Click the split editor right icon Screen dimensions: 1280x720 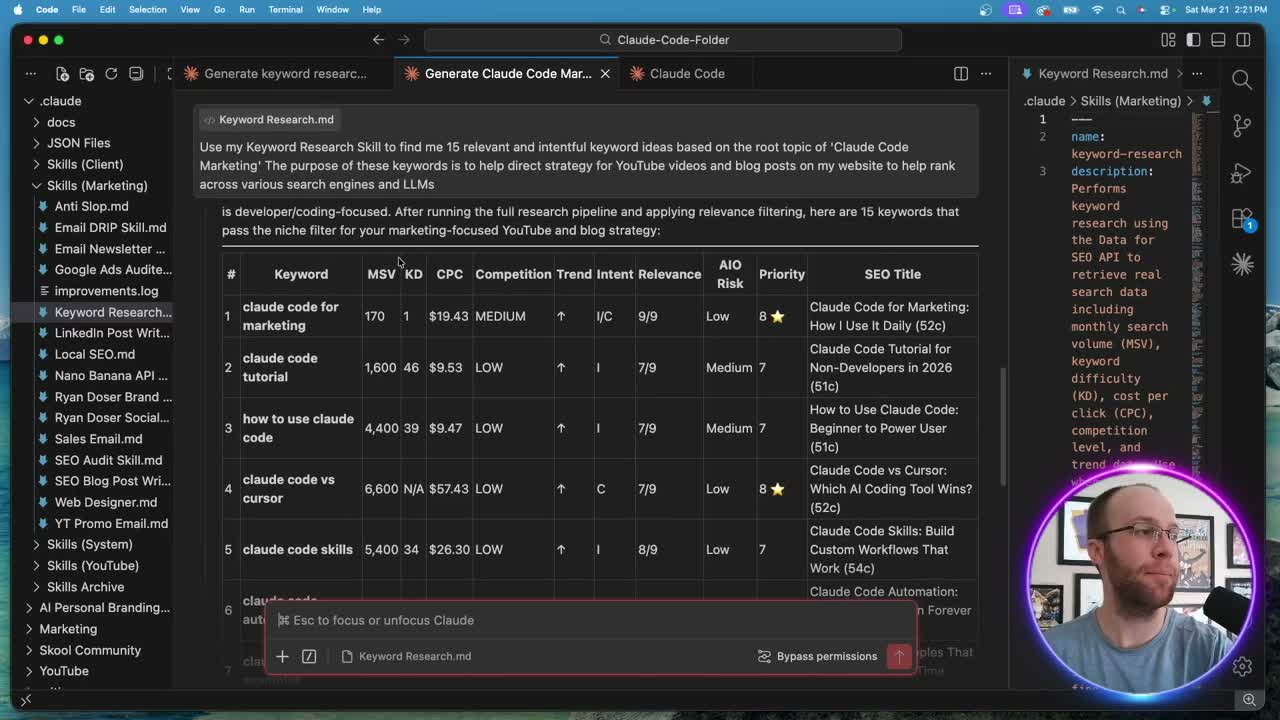coord(961,73)
